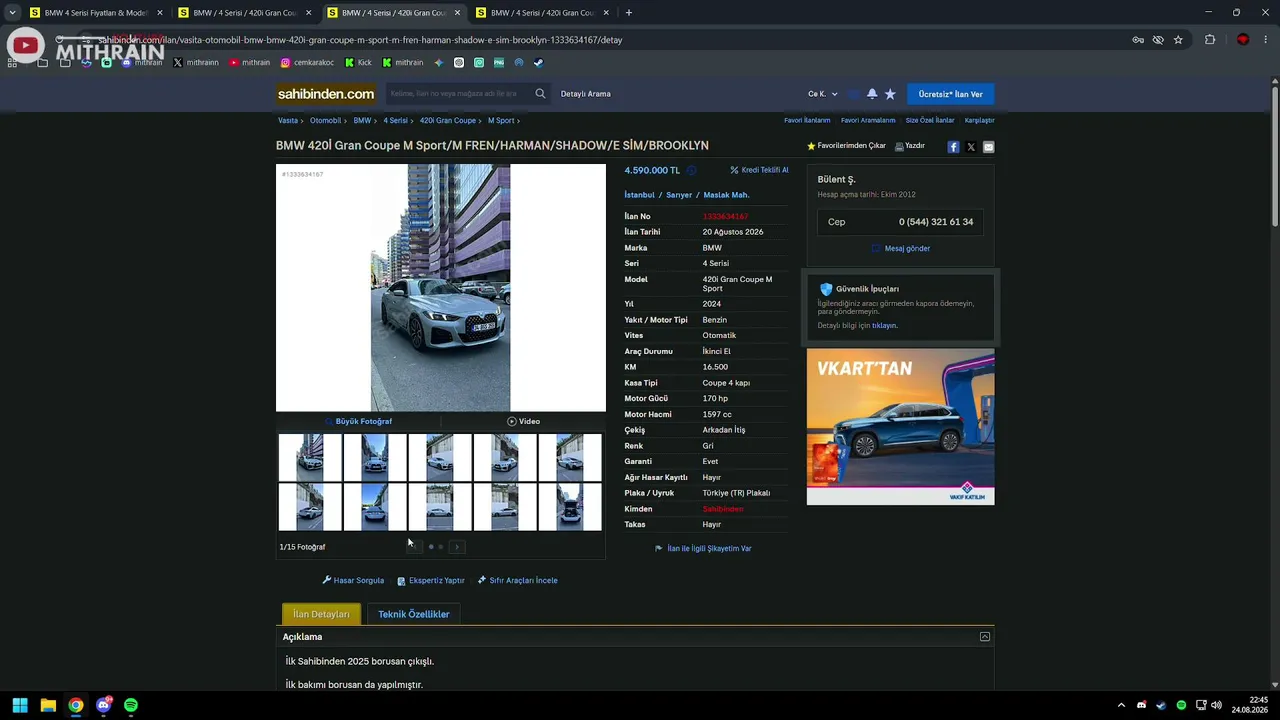Image resolution: width=1280 pixels, height=720 pixels.
Task: Open Windows Start menu
Action: (x=20, y=705)
